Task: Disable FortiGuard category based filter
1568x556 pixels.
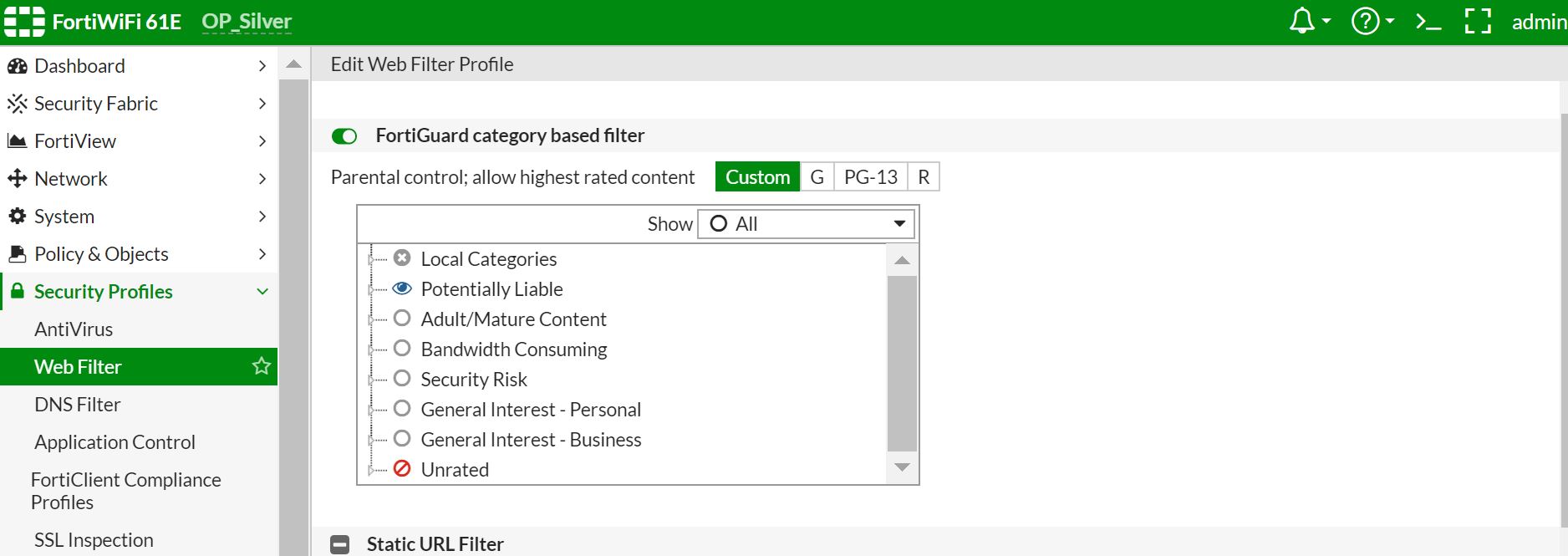Action: [x=344, y=136]
